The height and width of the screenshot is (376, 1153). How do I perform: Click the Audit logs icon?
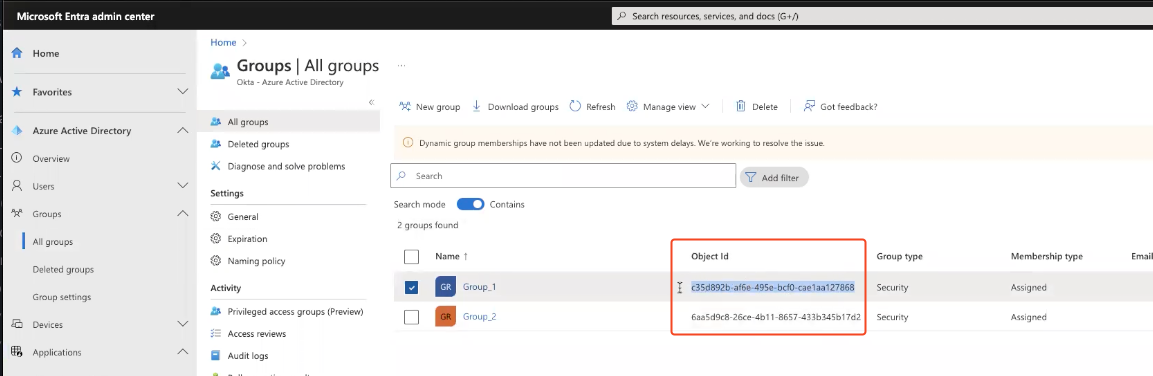point(216,355)
